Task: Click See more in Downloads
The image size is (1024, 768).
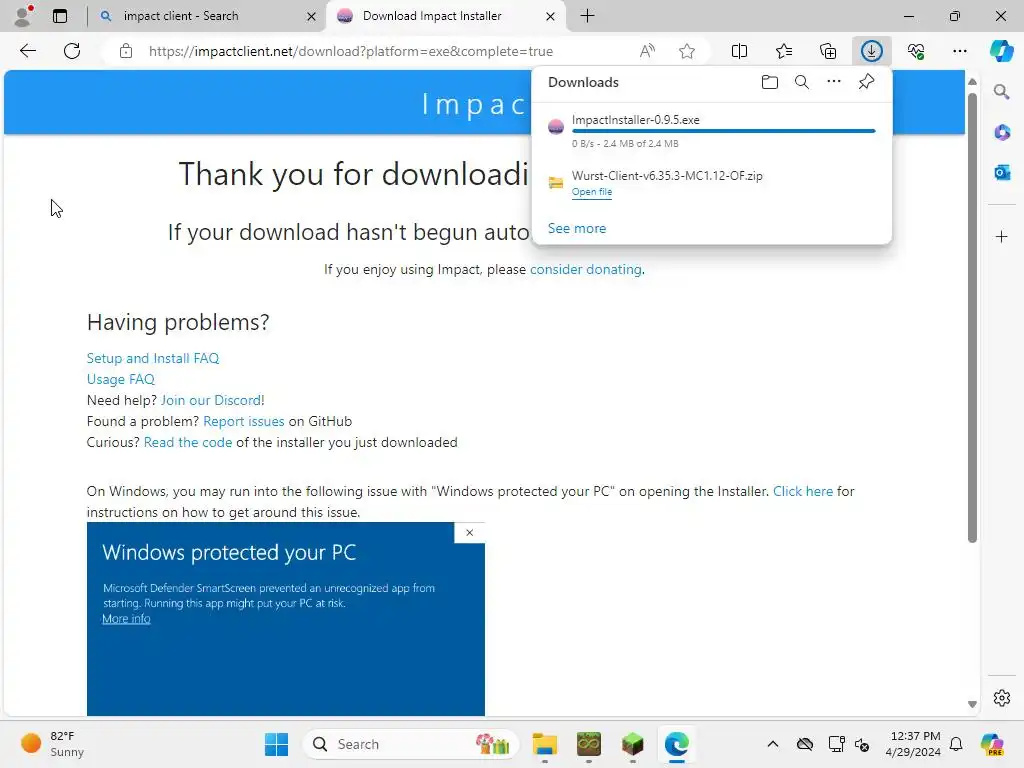Action: [x=577, y=229]
